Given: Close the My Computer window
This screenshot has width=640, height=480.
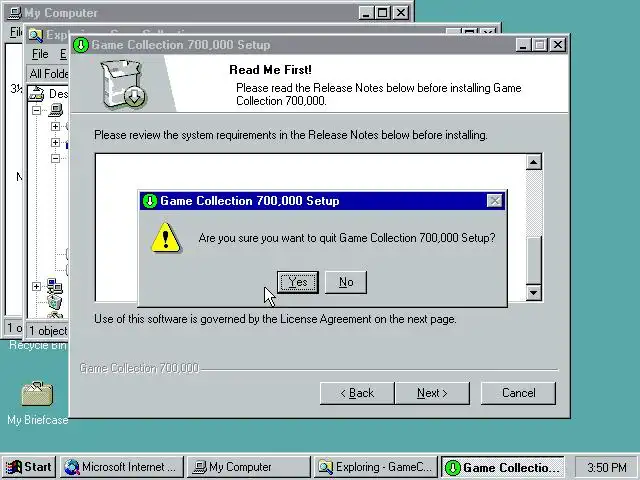Looking at the screenshot, I should click(401, 13).
